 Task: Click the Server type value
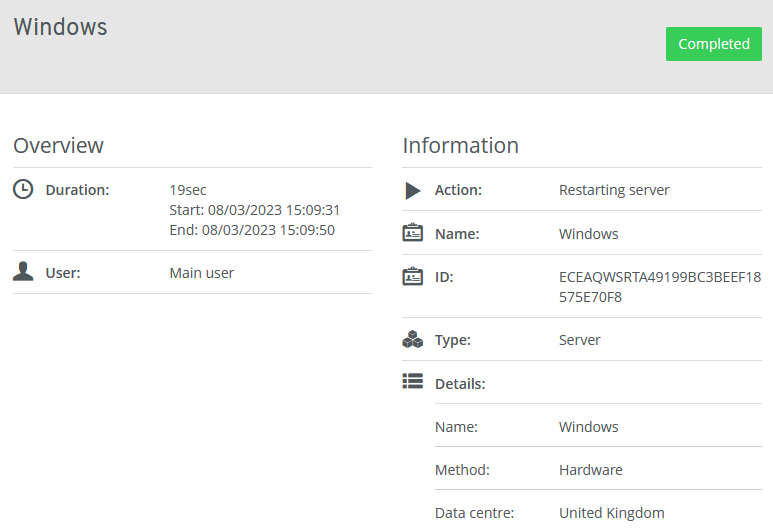580,340
